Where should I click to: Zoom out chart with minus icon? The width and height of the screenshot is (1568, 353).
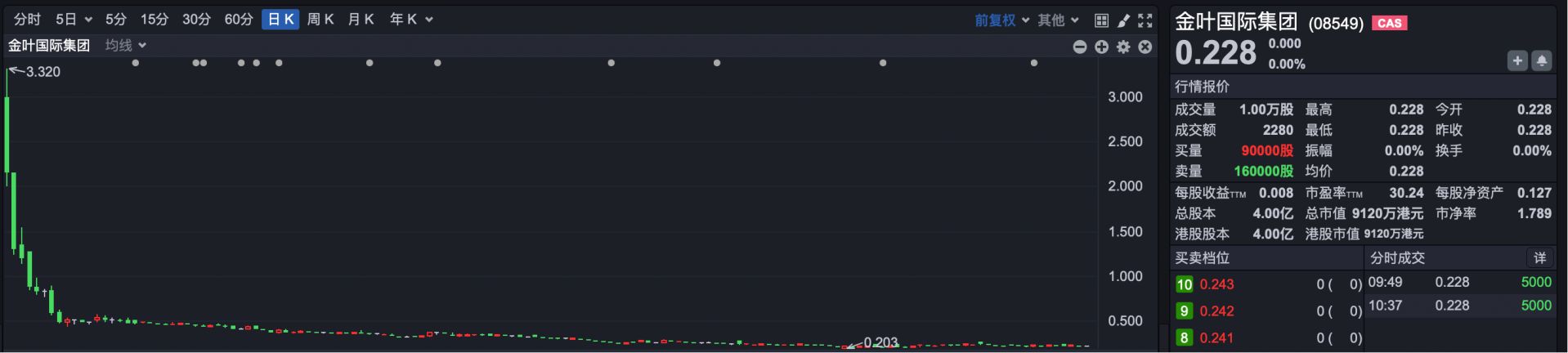click(1080, 47)
